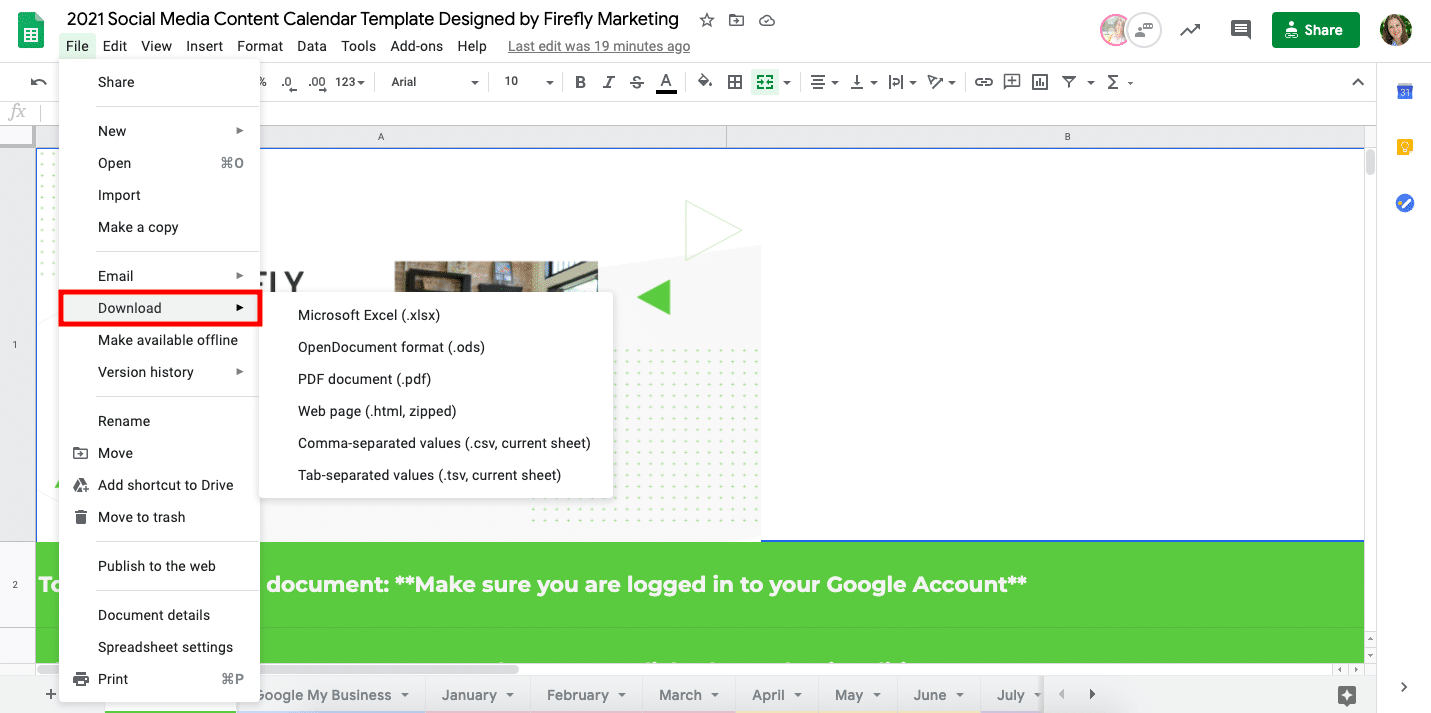1431x713 pixels.
Task: Open the View menu
Action: tap(156, 46)
